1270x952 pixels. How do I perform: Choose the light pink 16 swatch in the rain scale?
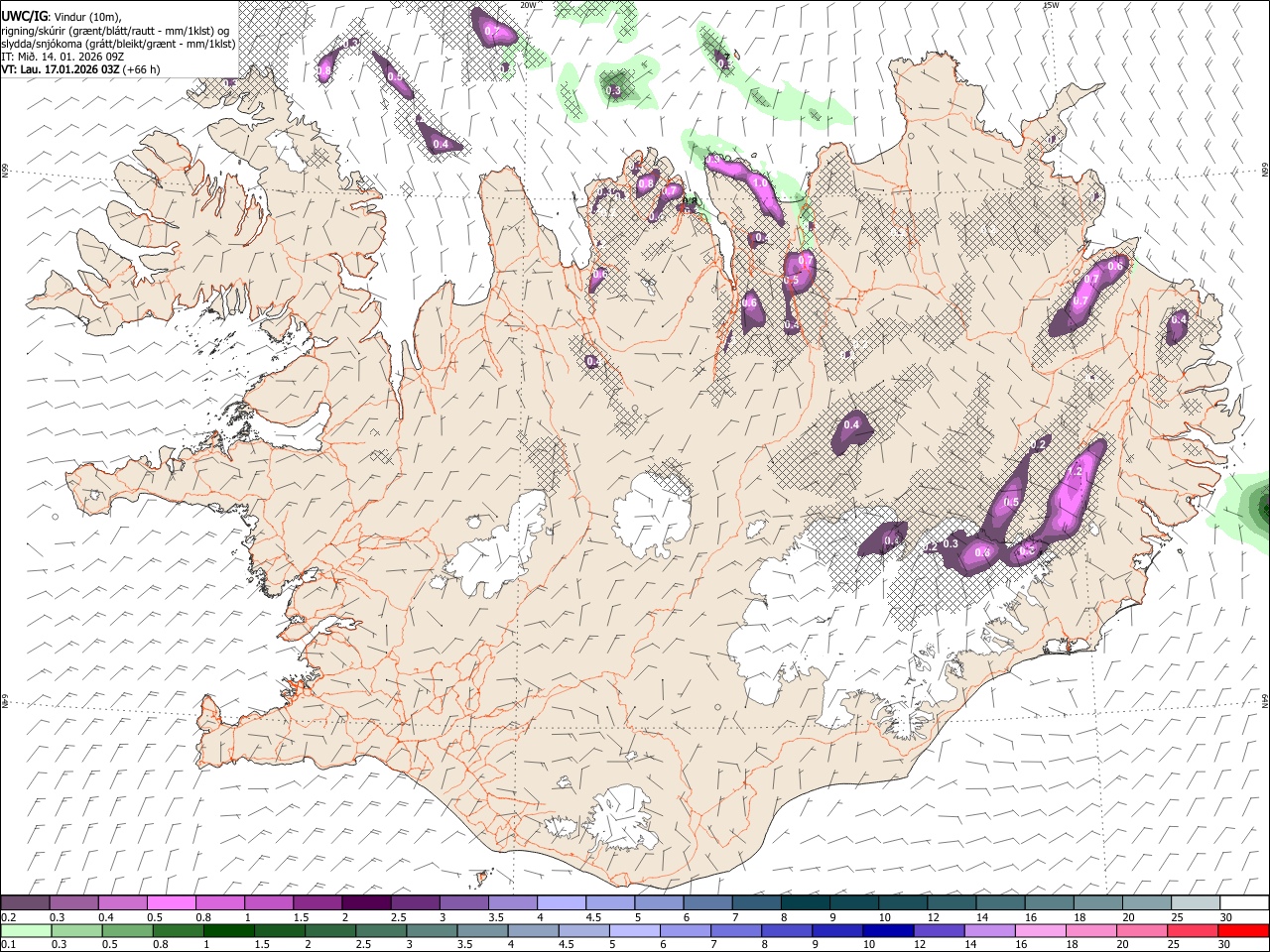[1040, 931]
